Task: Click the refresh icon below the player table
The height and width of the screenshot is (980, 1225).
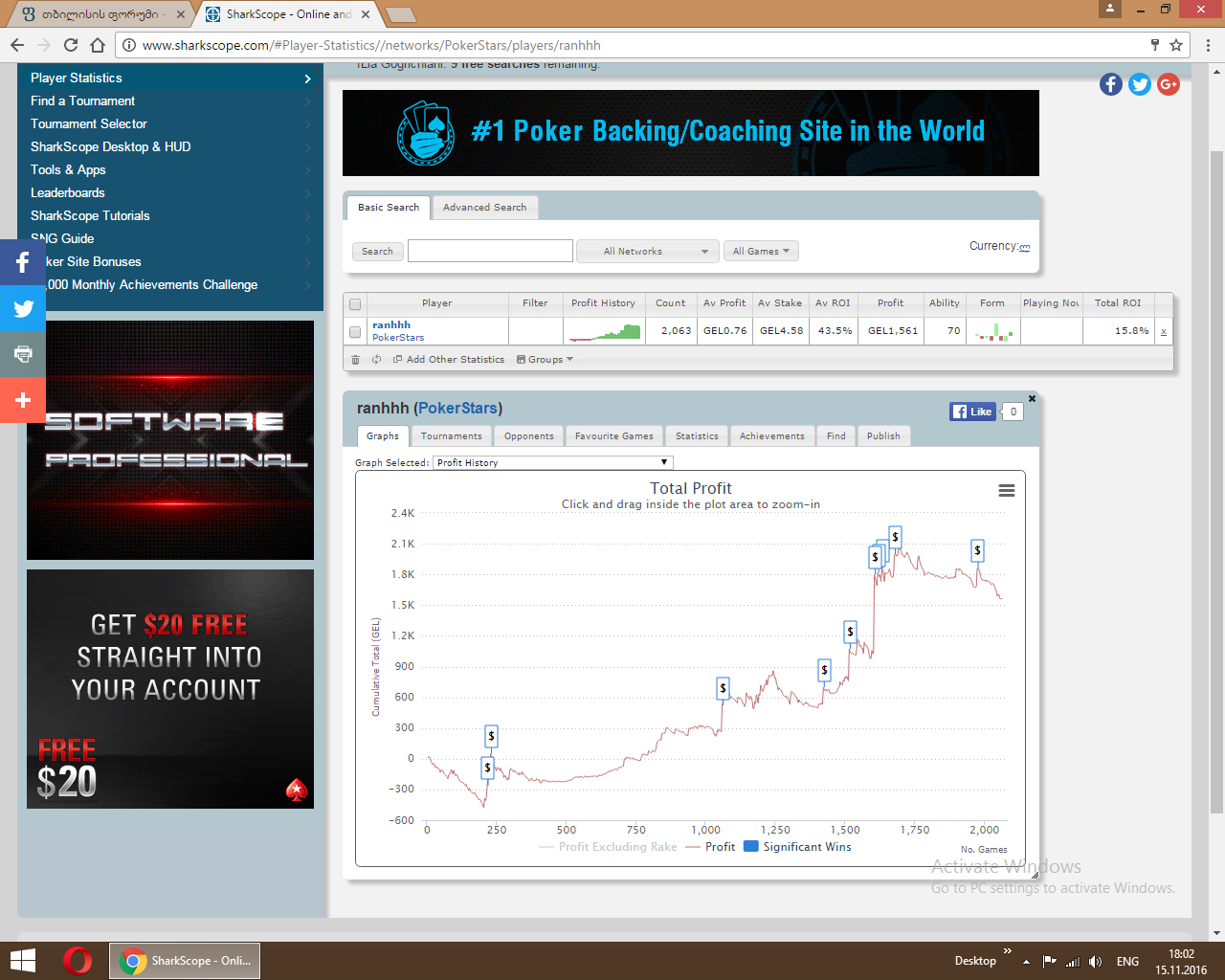Action: 376,360
